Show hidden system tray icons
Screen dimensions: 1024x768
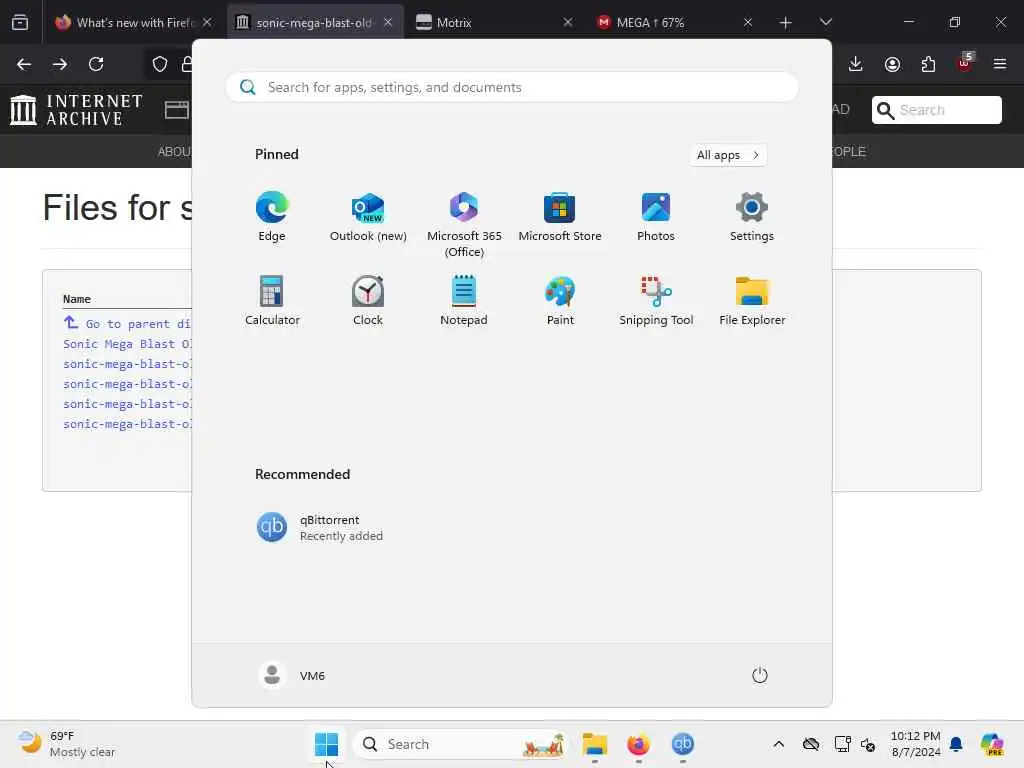778,744
